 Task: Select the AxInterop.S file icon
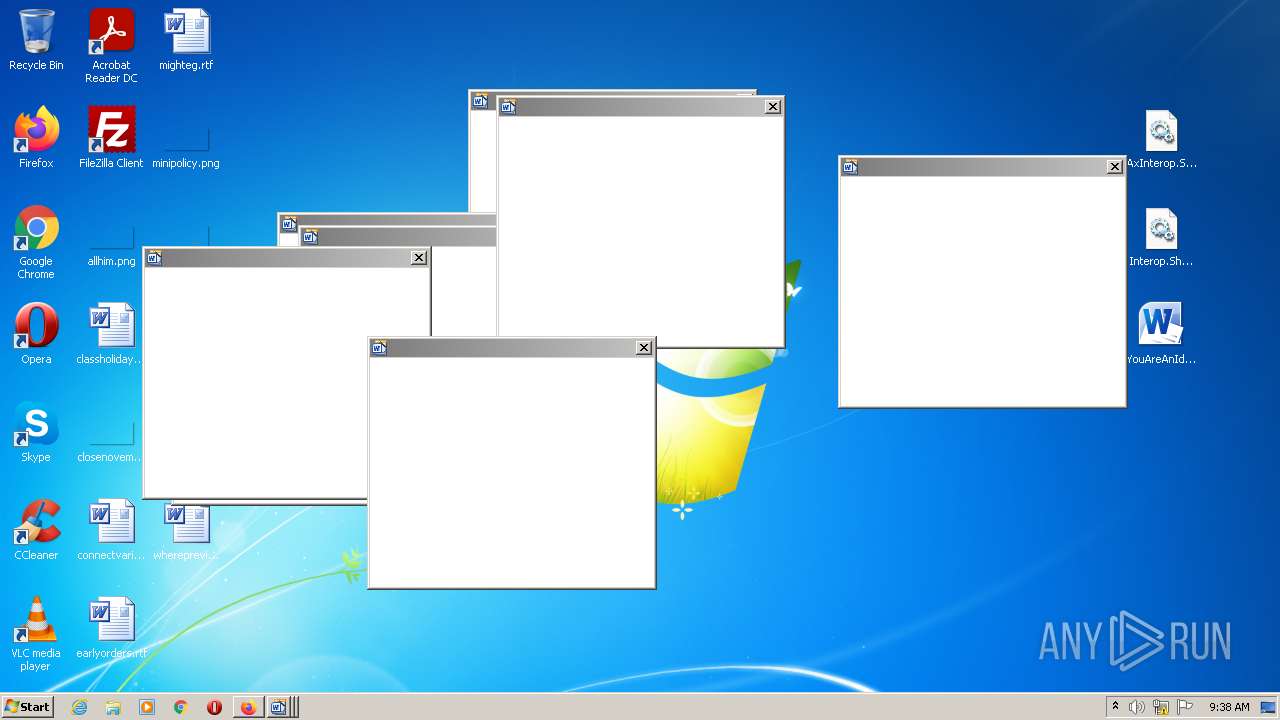tap(1161, 138)
